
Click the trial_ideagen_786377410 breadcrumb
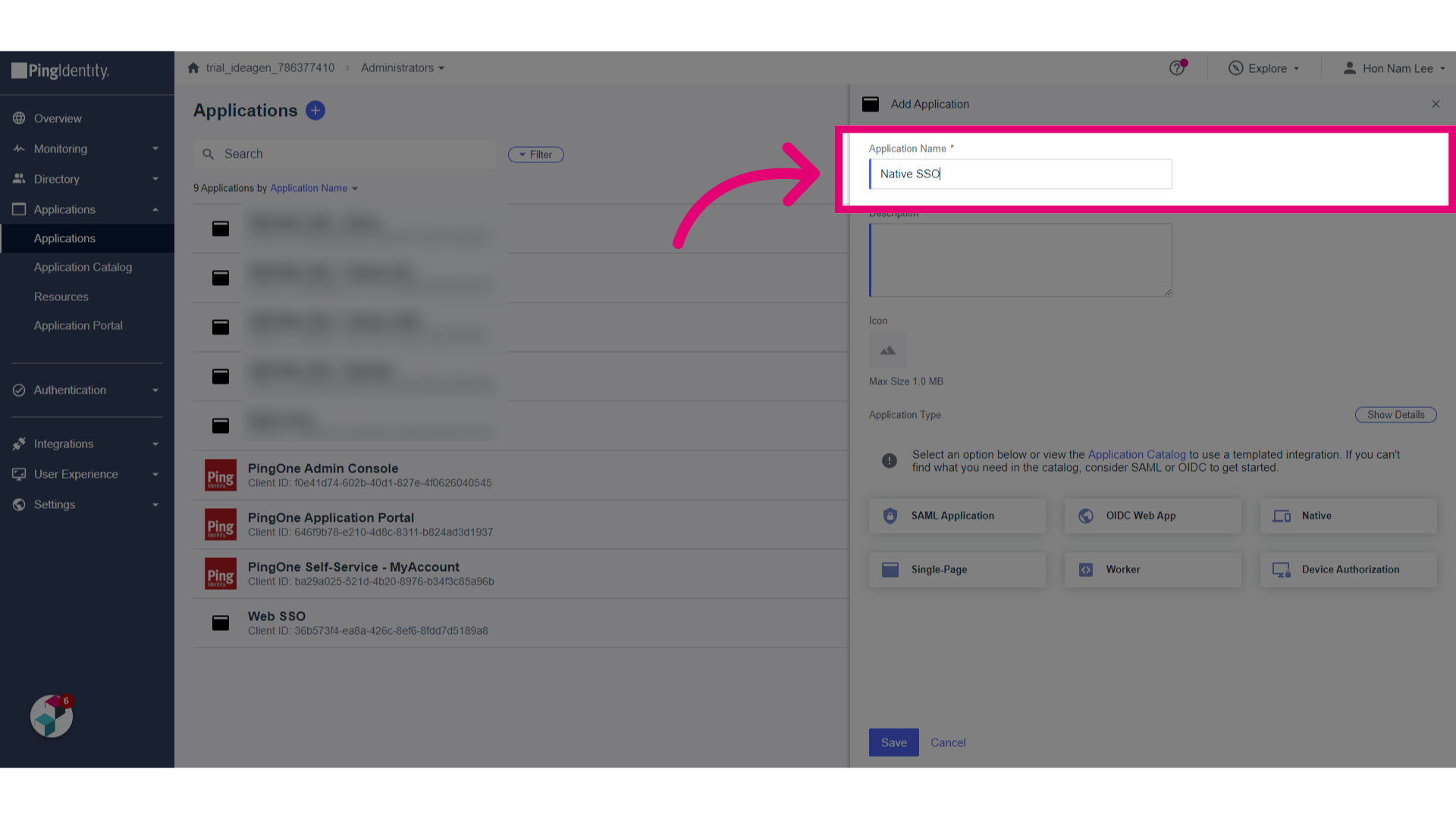click(270, 67)
